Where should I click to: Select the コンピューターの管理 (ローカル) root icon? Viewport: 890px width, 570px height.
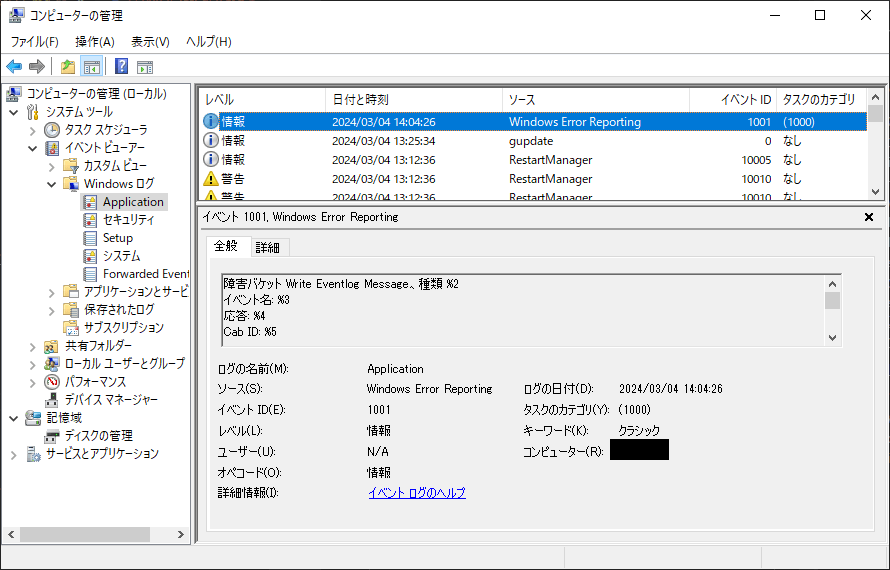(14, 94)
